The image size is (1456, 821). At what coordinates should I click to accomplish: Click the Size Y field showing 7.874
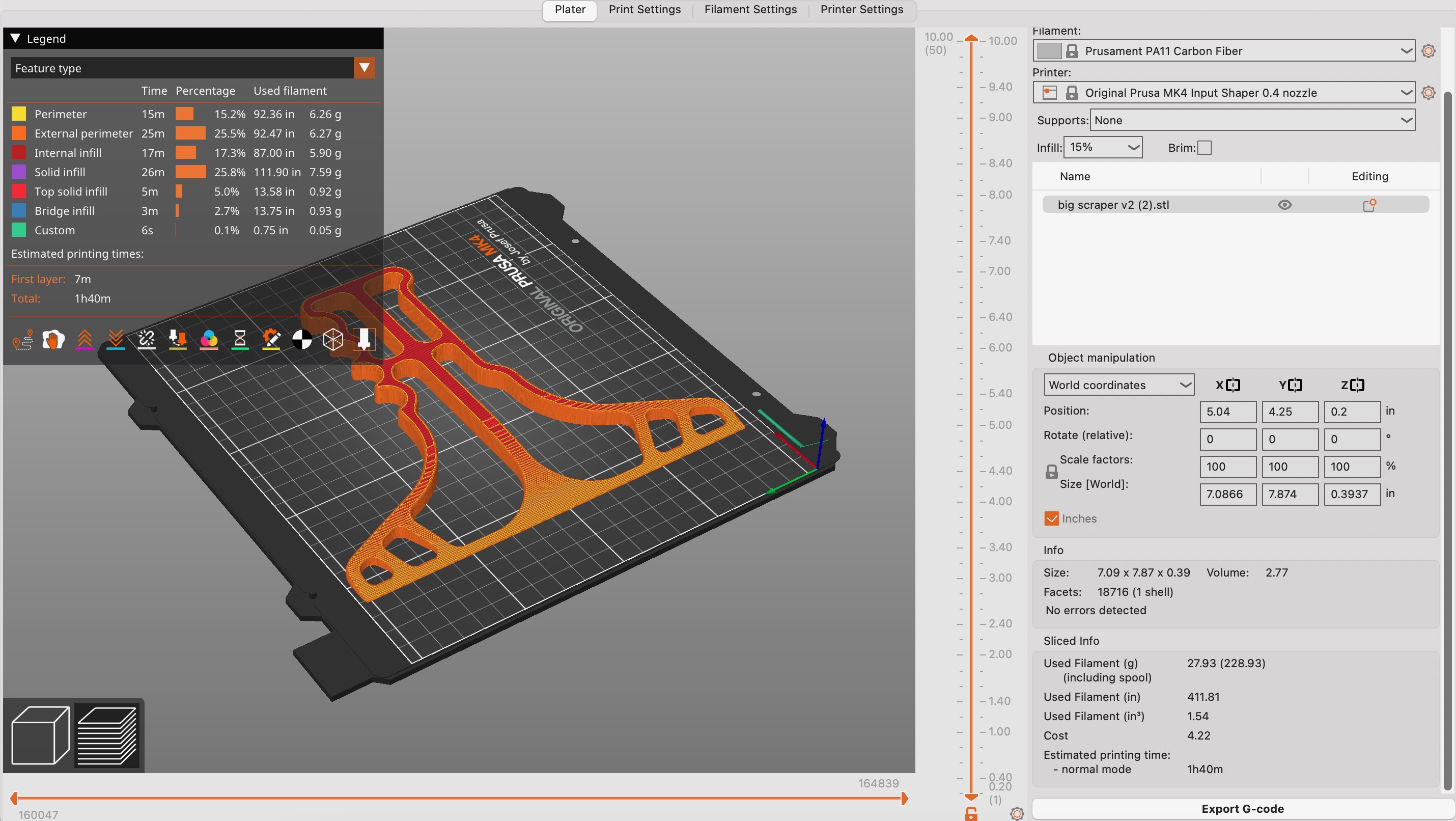tap(1290, 494)
